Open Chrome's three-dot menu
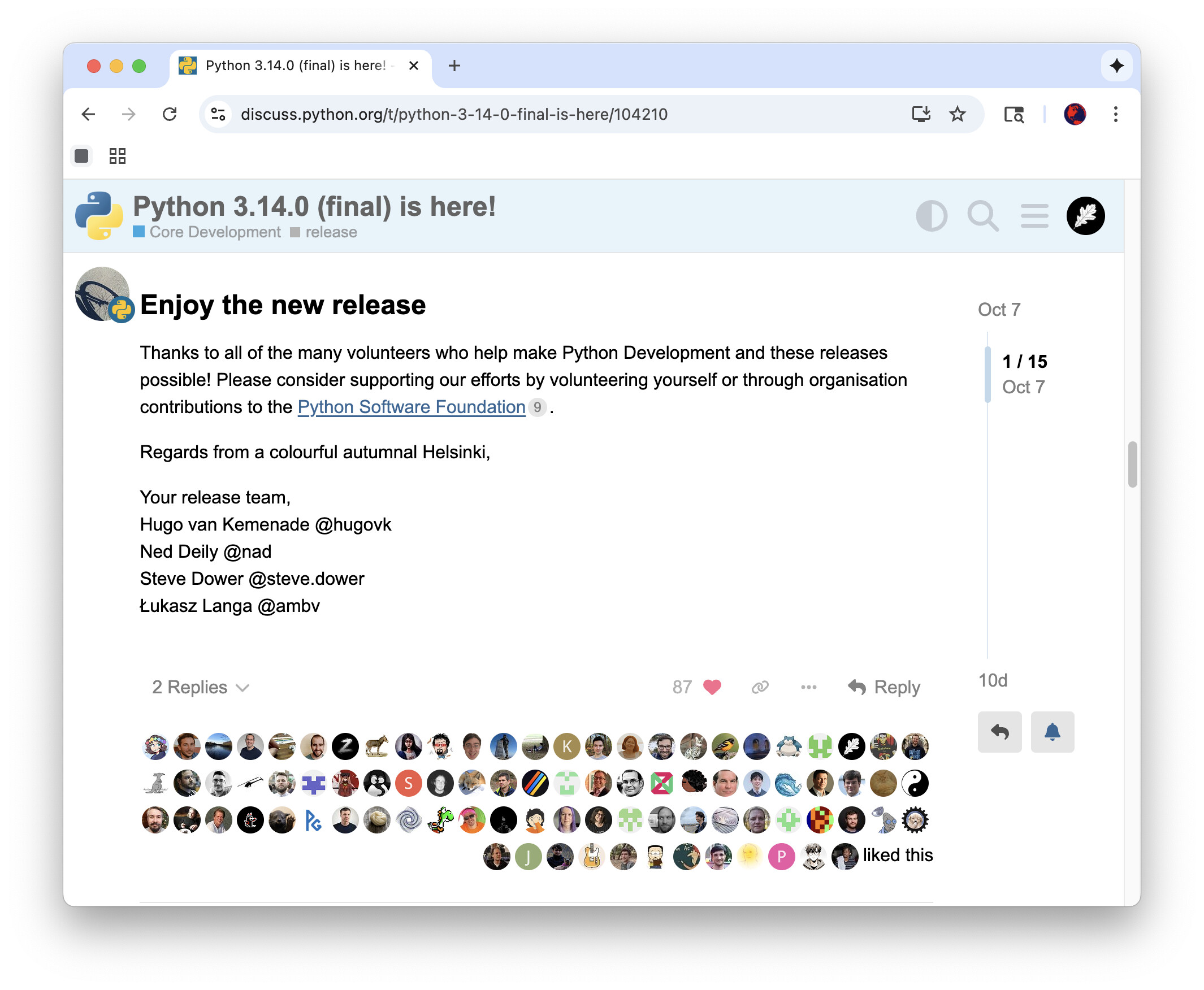 click(1115, 114)
